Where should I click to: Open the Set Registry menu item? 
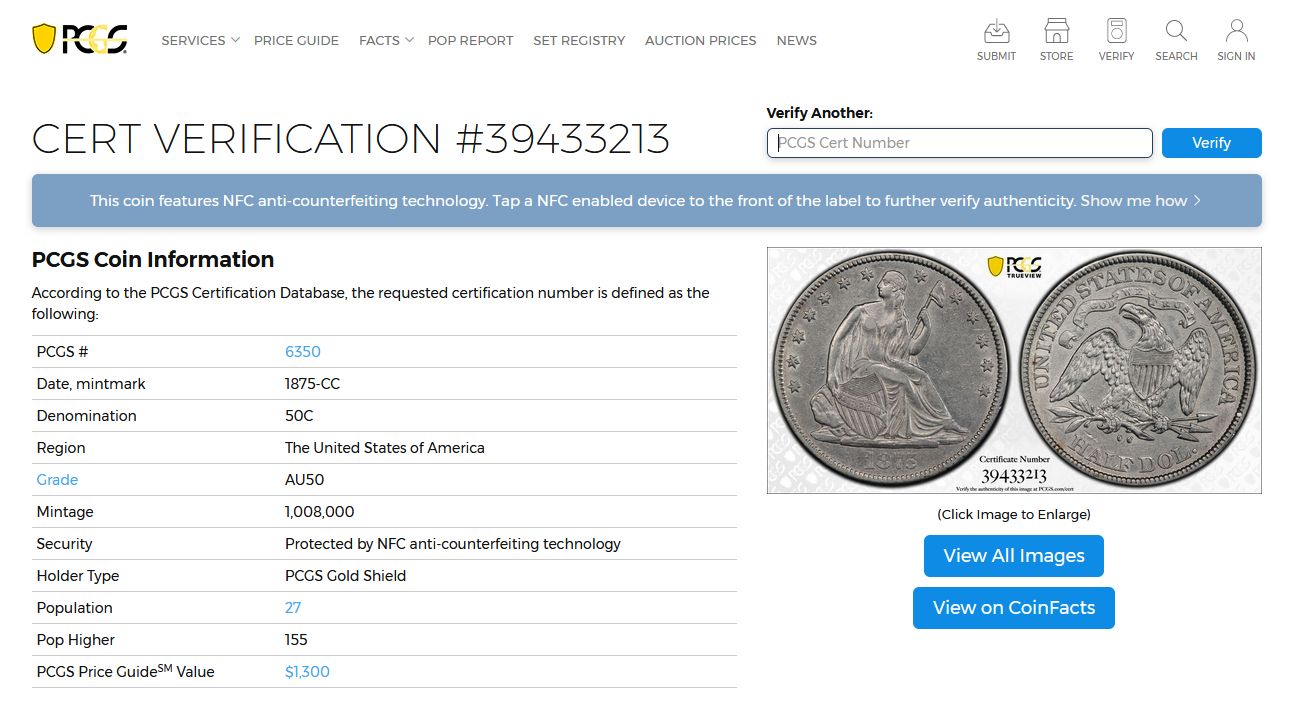pos(579,41)
